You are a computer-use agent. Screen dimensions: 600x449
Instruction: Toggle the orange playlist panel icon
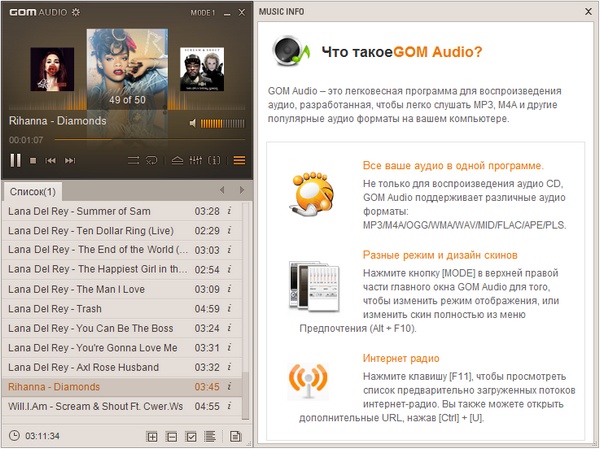pyautogui.click(x=240, y=160)
